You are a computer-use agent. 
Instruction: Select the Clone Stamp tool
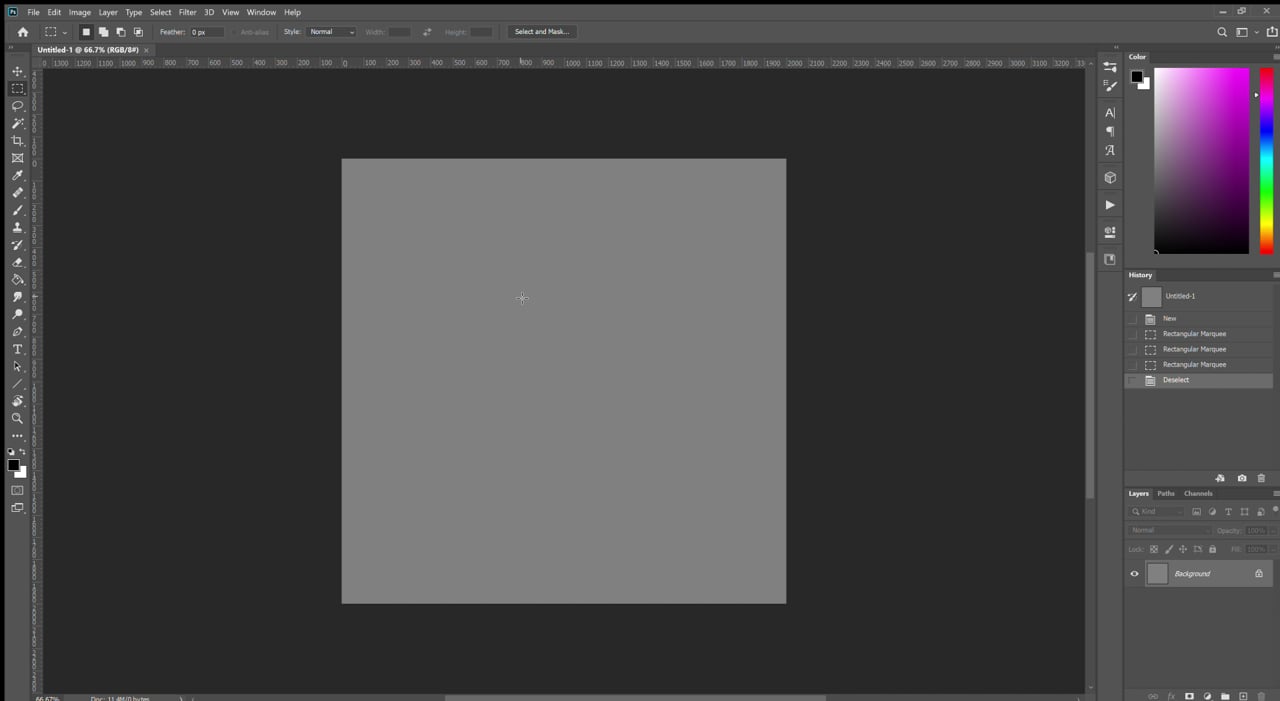click(17, 228)
